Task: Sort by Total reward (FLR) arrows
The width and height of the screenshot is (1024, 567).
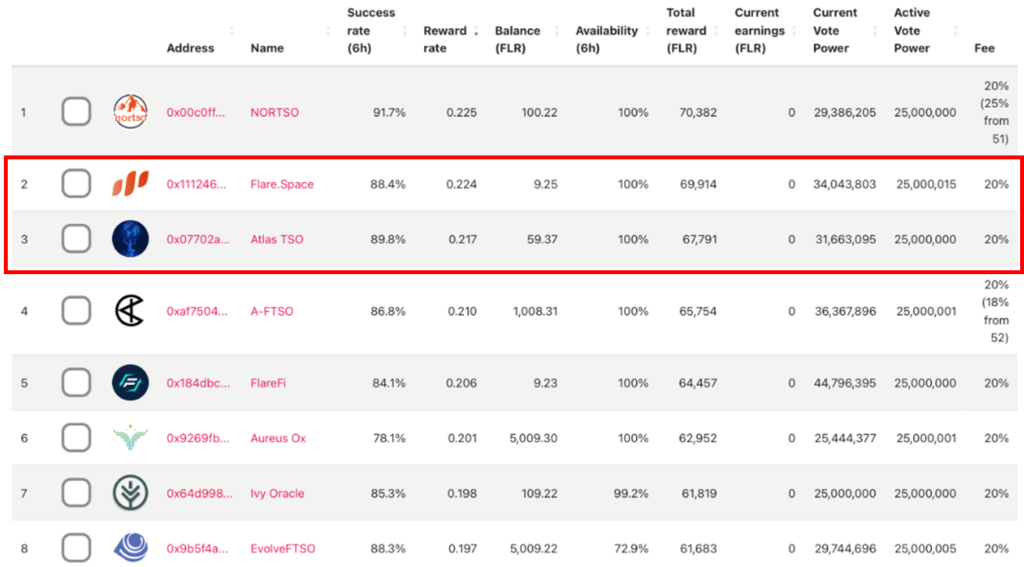Action: click(x=716, y=31)
